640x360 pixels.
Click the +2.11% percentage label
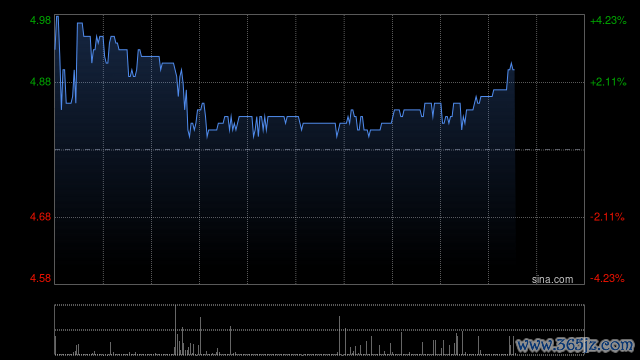[608, 82]
